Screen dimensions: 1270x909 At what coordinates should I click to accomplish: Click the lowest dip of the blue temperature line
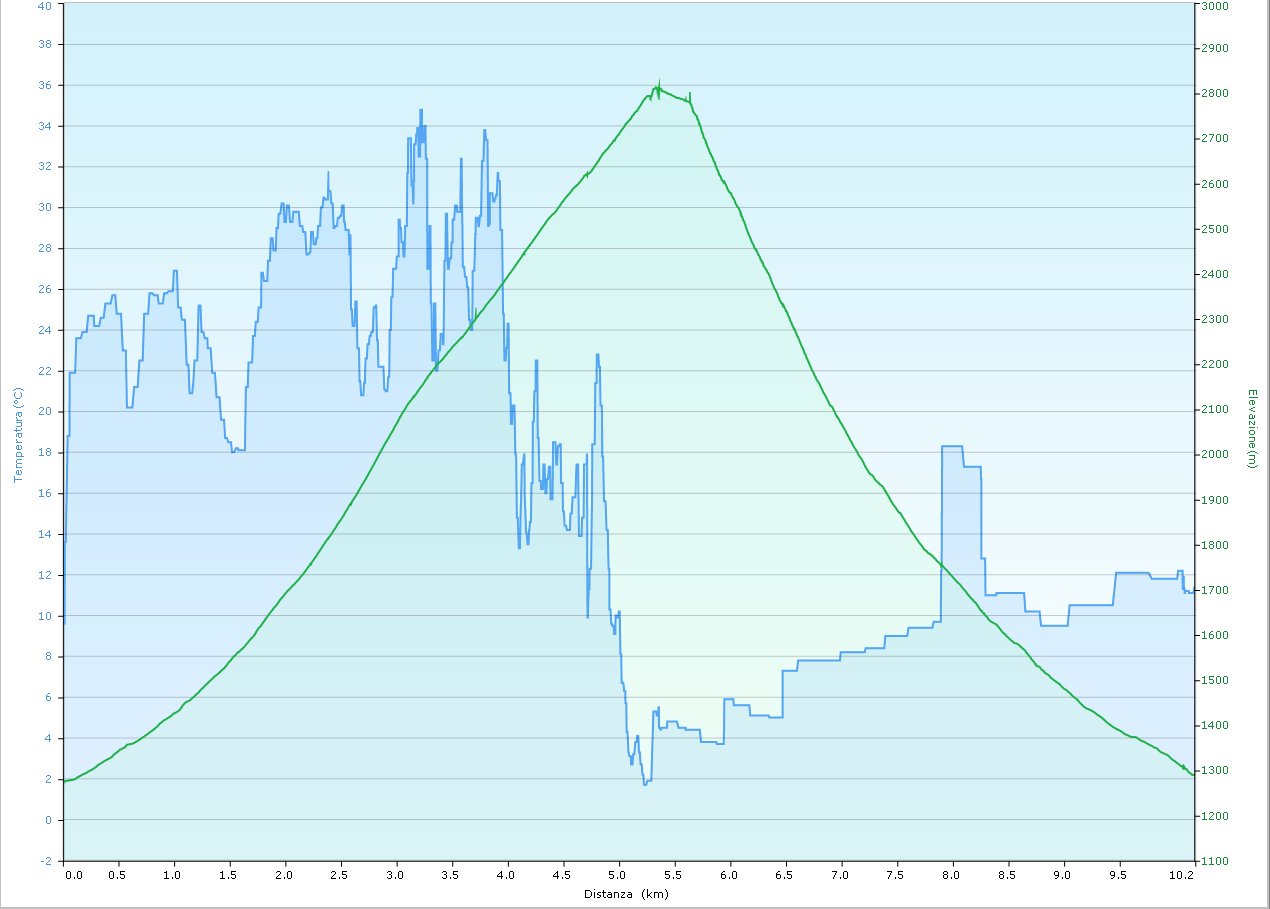click(x=645, y=783)
